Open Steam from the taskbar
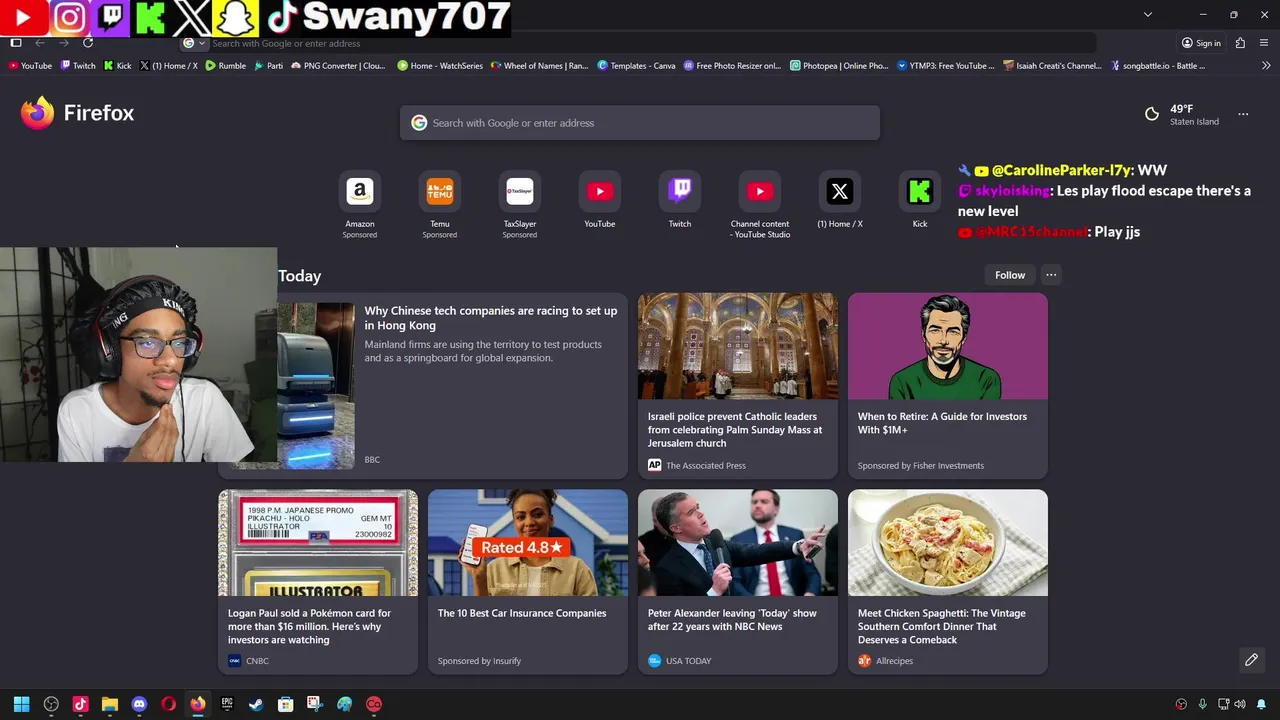Screen dimensions: 1280x720 (256, 704)
